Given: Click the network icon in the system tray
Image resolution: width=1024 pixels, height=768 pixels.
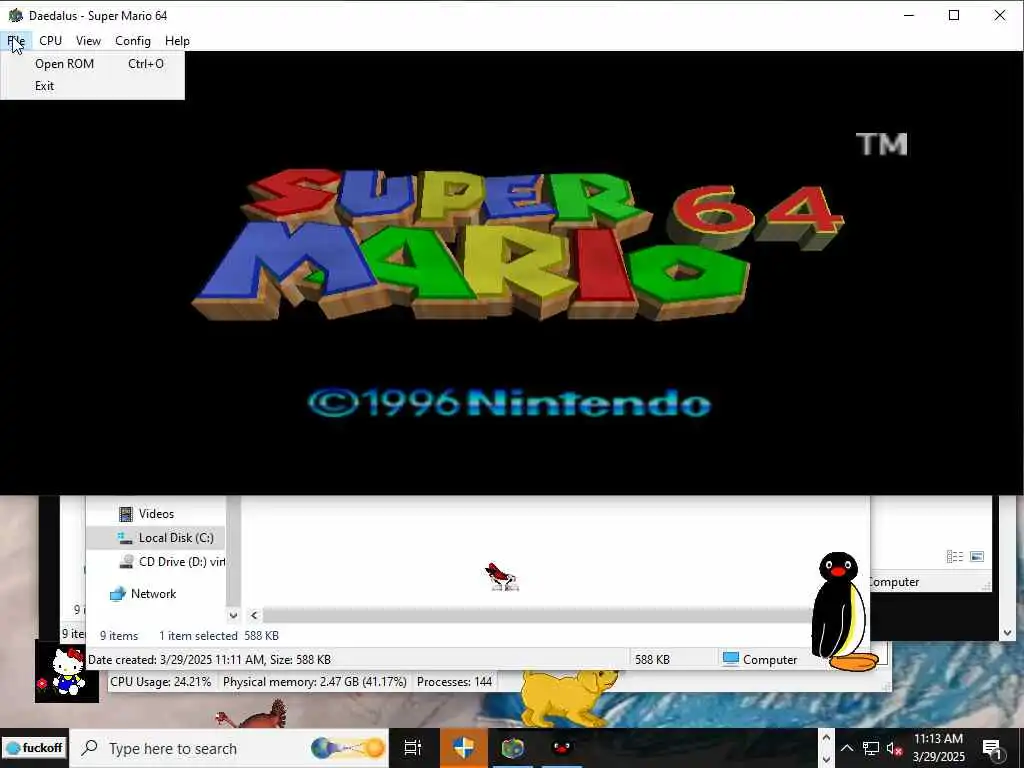Looking at the screenshot, I should (871, 748).
